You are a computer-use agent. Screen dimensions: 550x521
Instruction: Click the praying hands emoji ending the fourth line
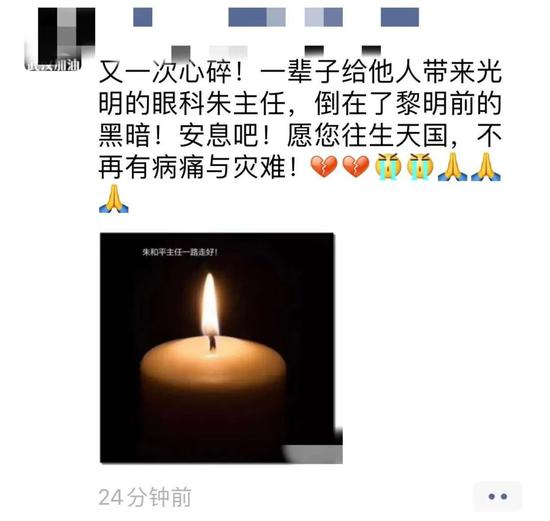tap(486, 166)
